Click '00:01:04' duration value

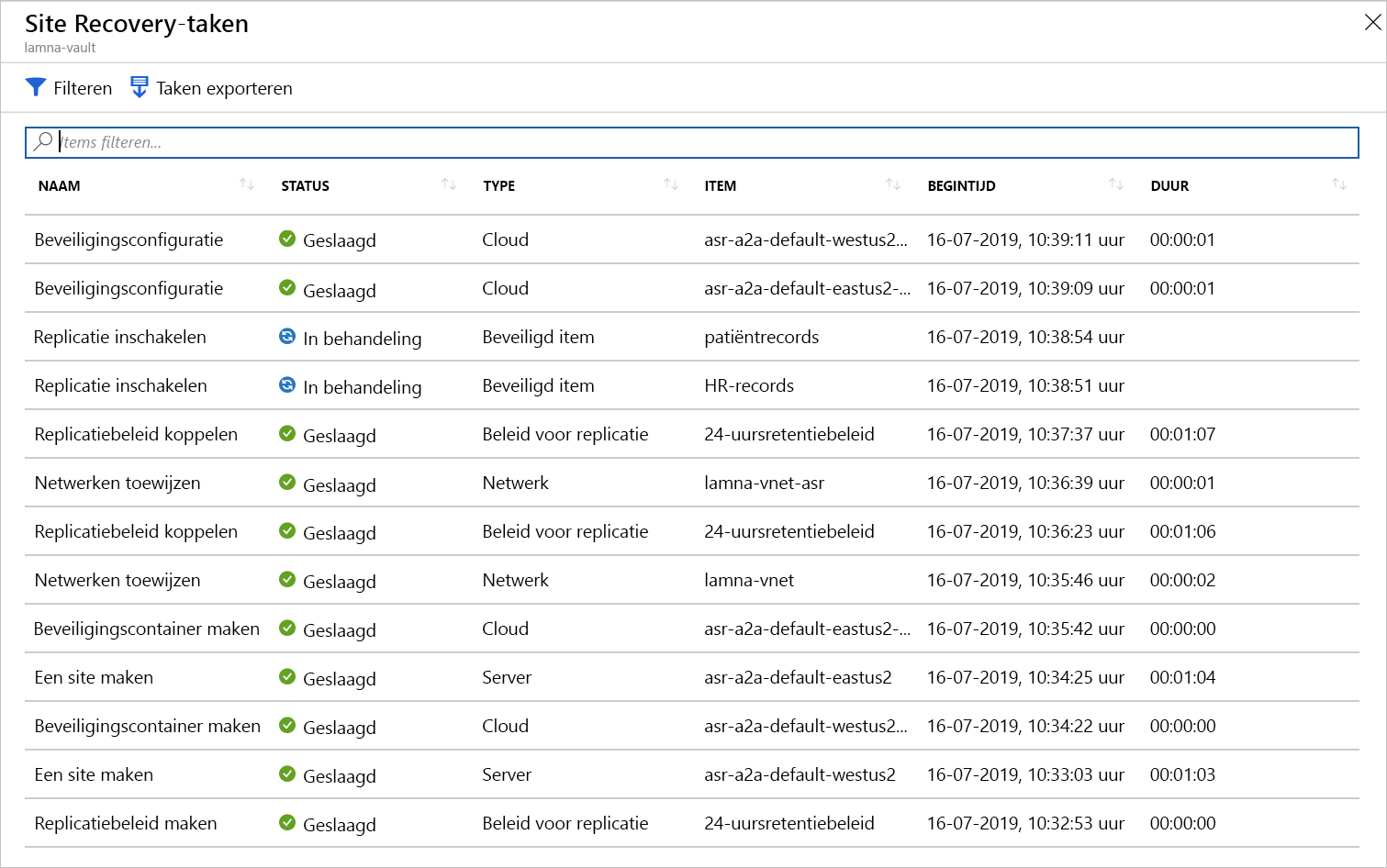1182,677
